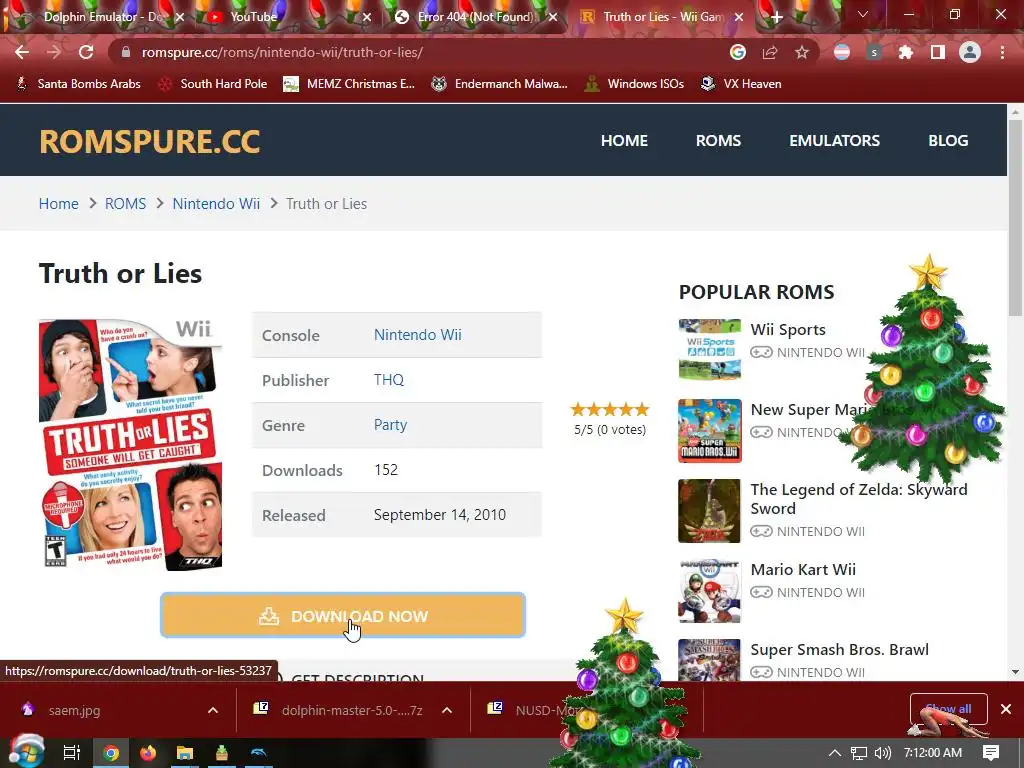1024x768 pixels.
Task: Close the YouTube tab
Action: coord(367,17)
